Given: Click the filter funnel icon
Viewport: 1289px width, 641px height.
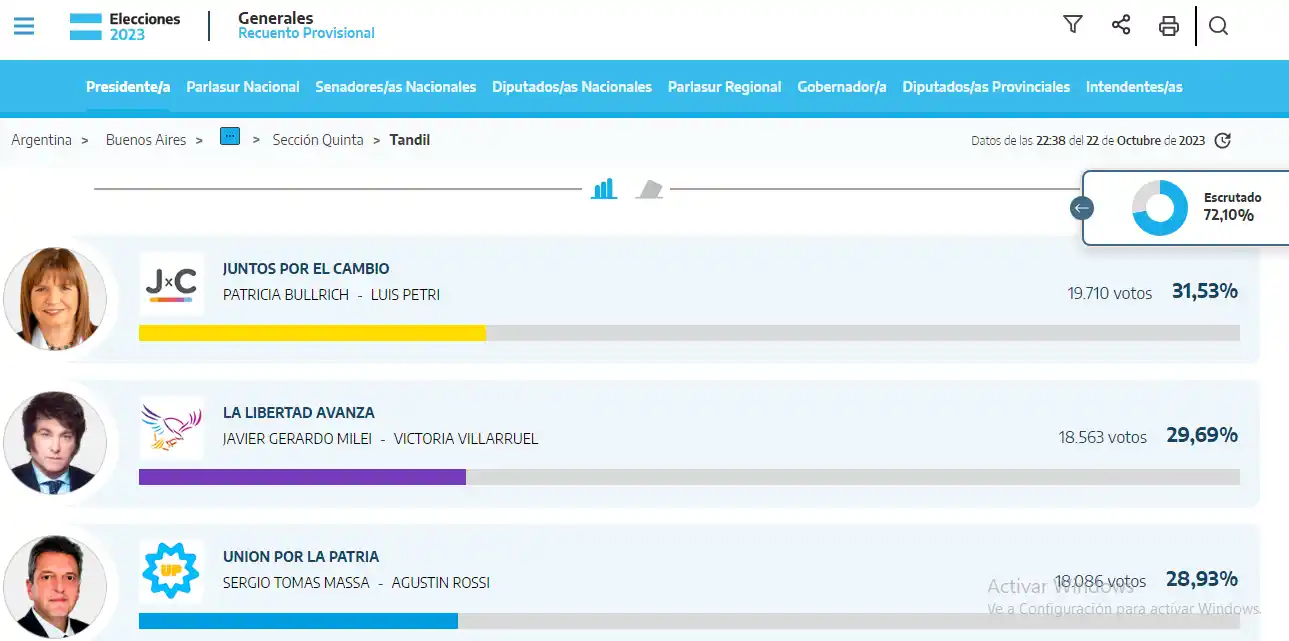Looking at the screenshot, I should tap(1073, 25).
